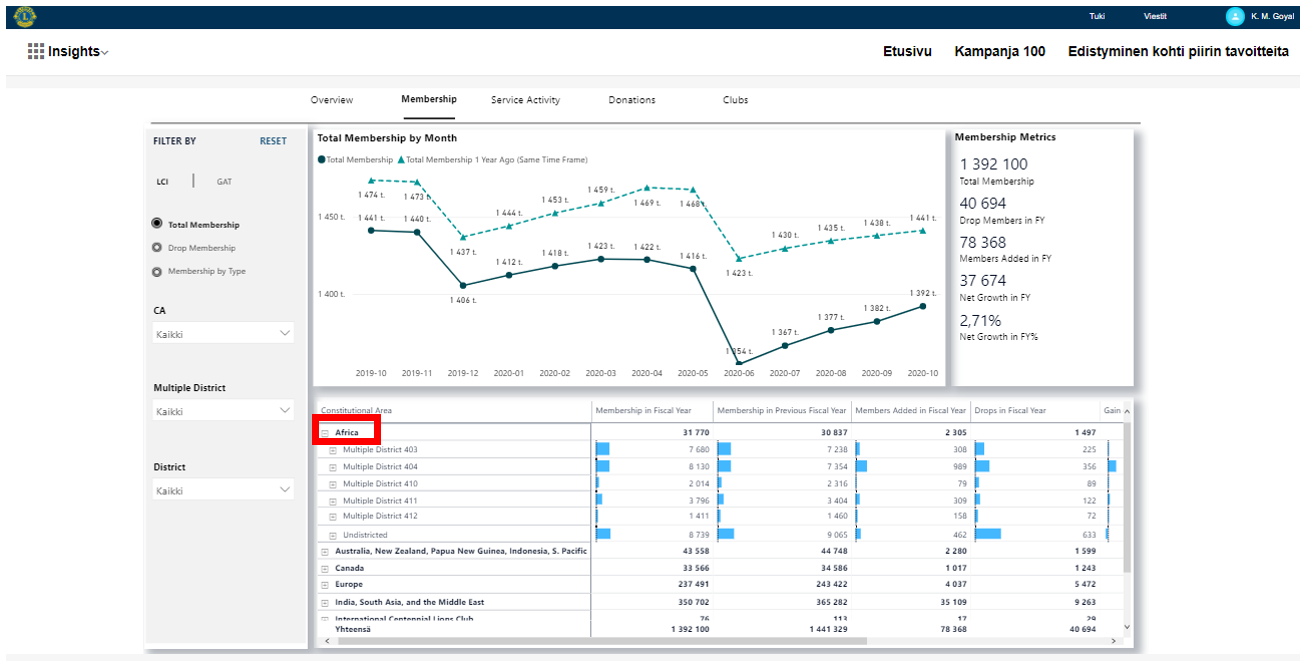The image size is (1308, 671).
Task: Open the District filter dropdown
Action: click(223, 490)
